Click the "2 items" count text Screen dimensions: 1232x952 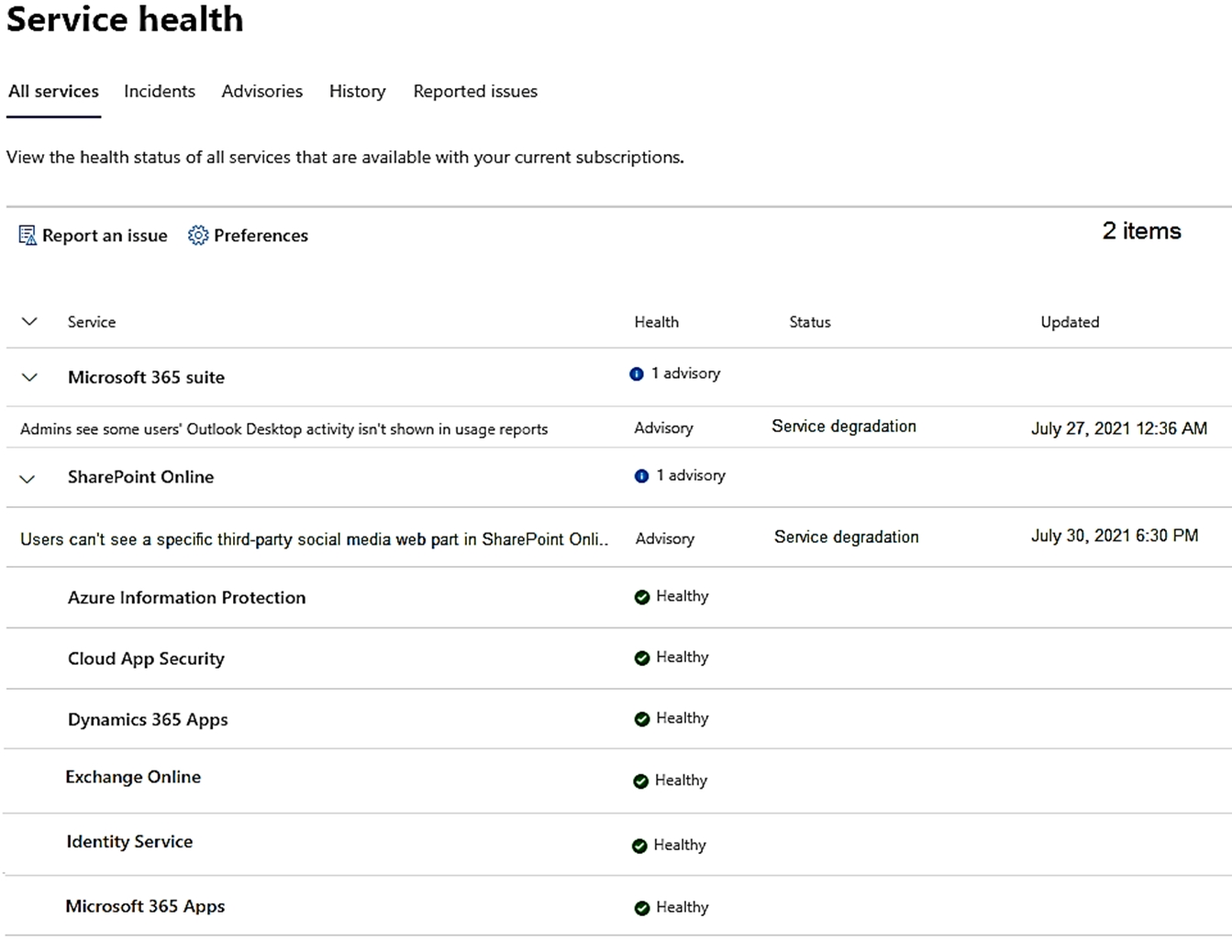click(x=1142, y=231)
